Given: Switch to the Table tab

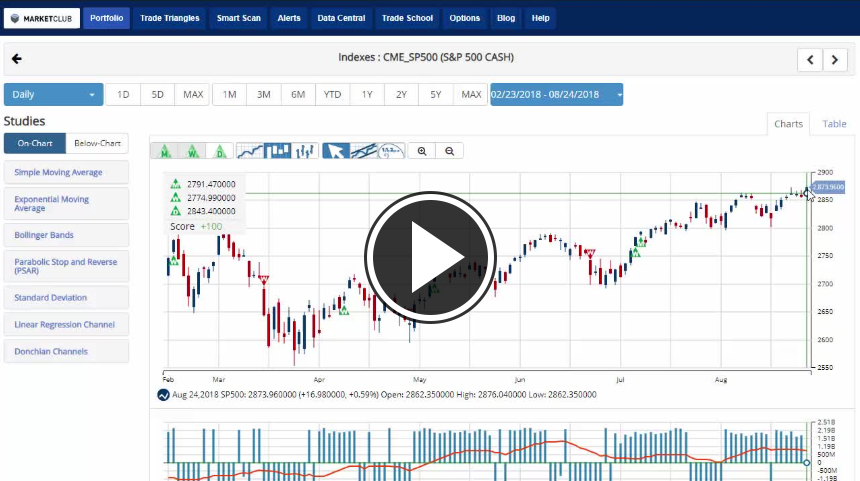Looking at the screenshot, I should point(834,124).
